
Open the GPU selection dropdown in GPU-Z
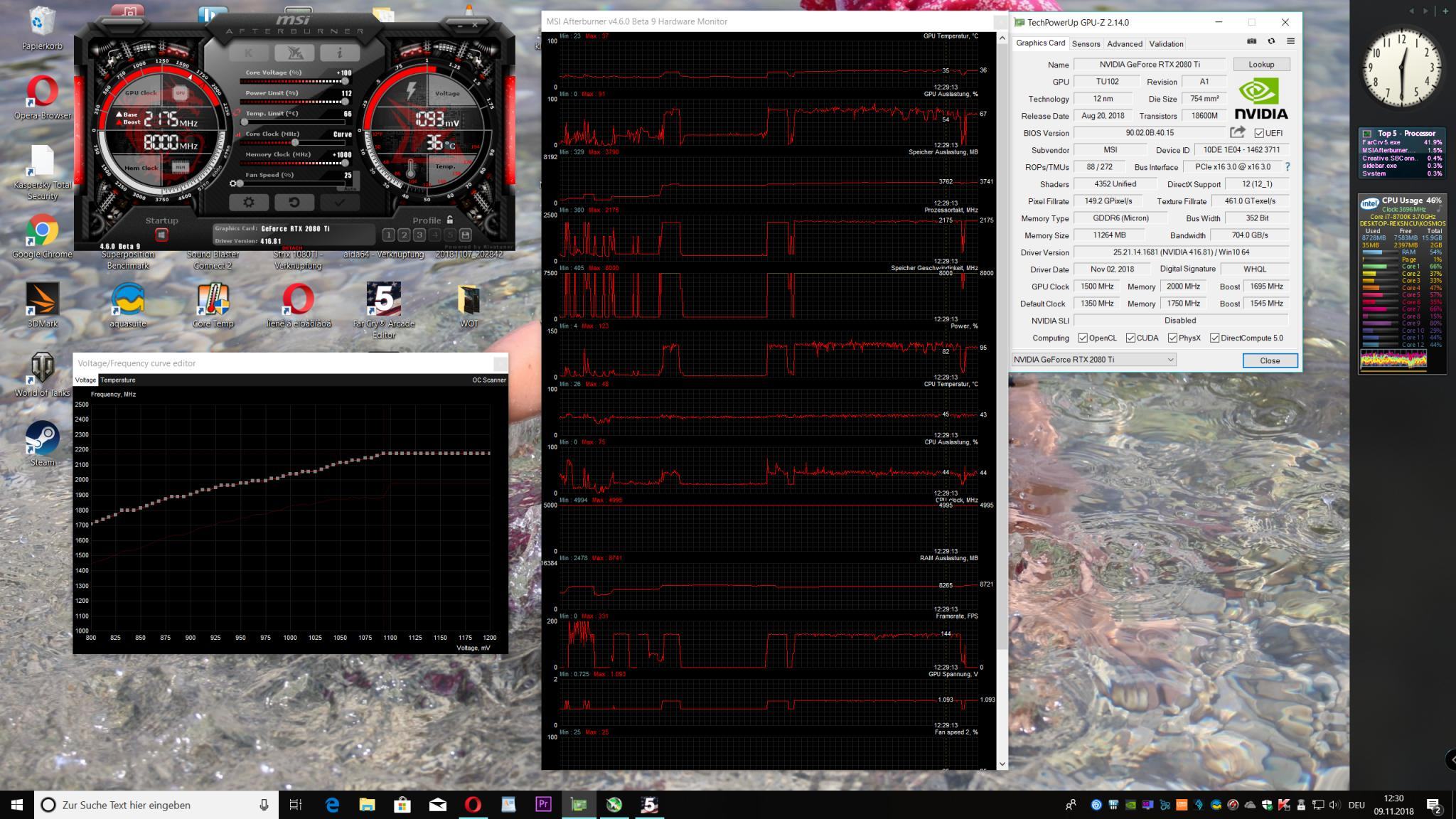[x=1093, y=360]
